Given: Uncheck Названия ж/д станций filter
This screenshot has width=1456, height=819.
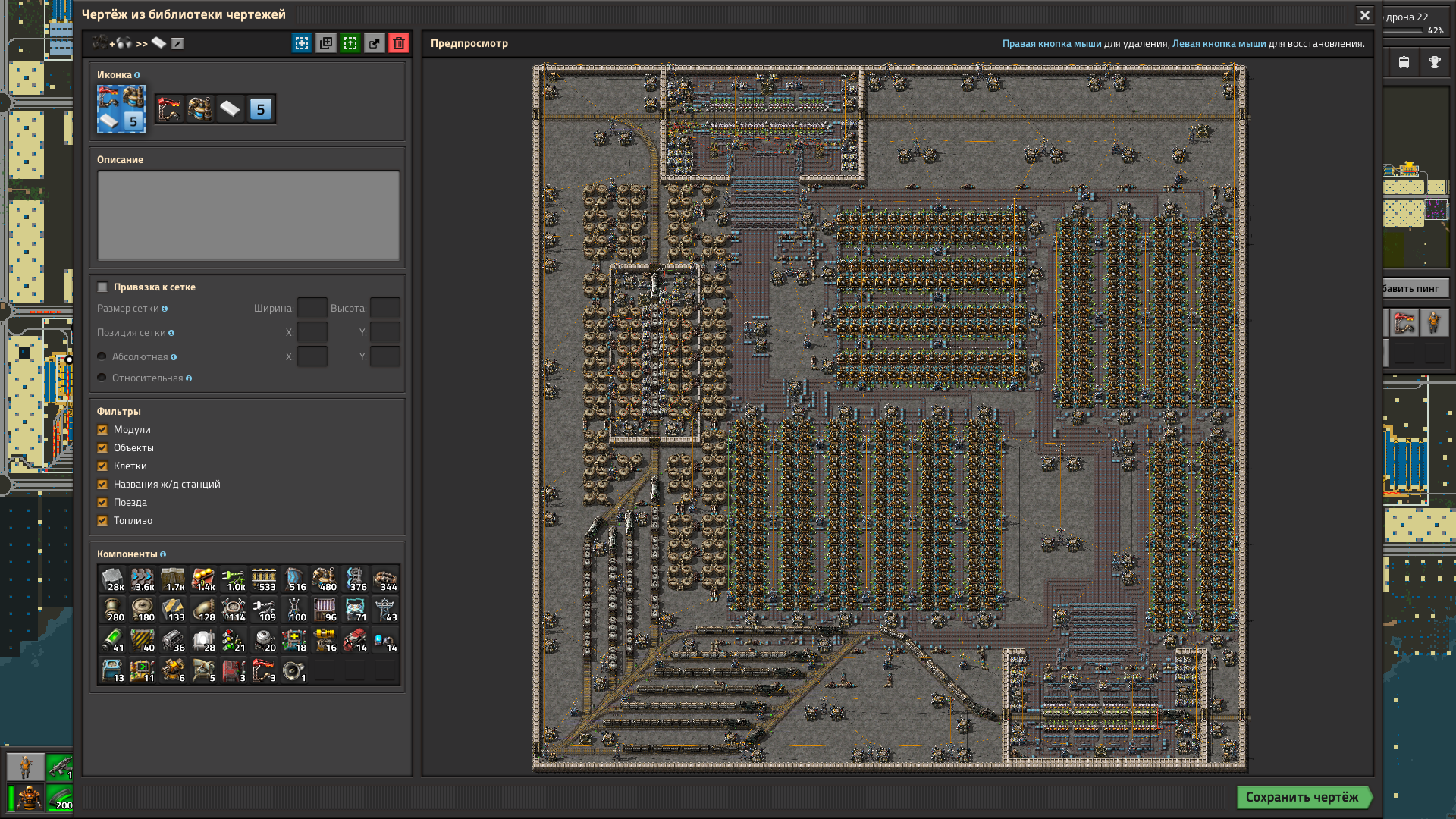Looking at the screenshot, I should [x=102, y=485].
